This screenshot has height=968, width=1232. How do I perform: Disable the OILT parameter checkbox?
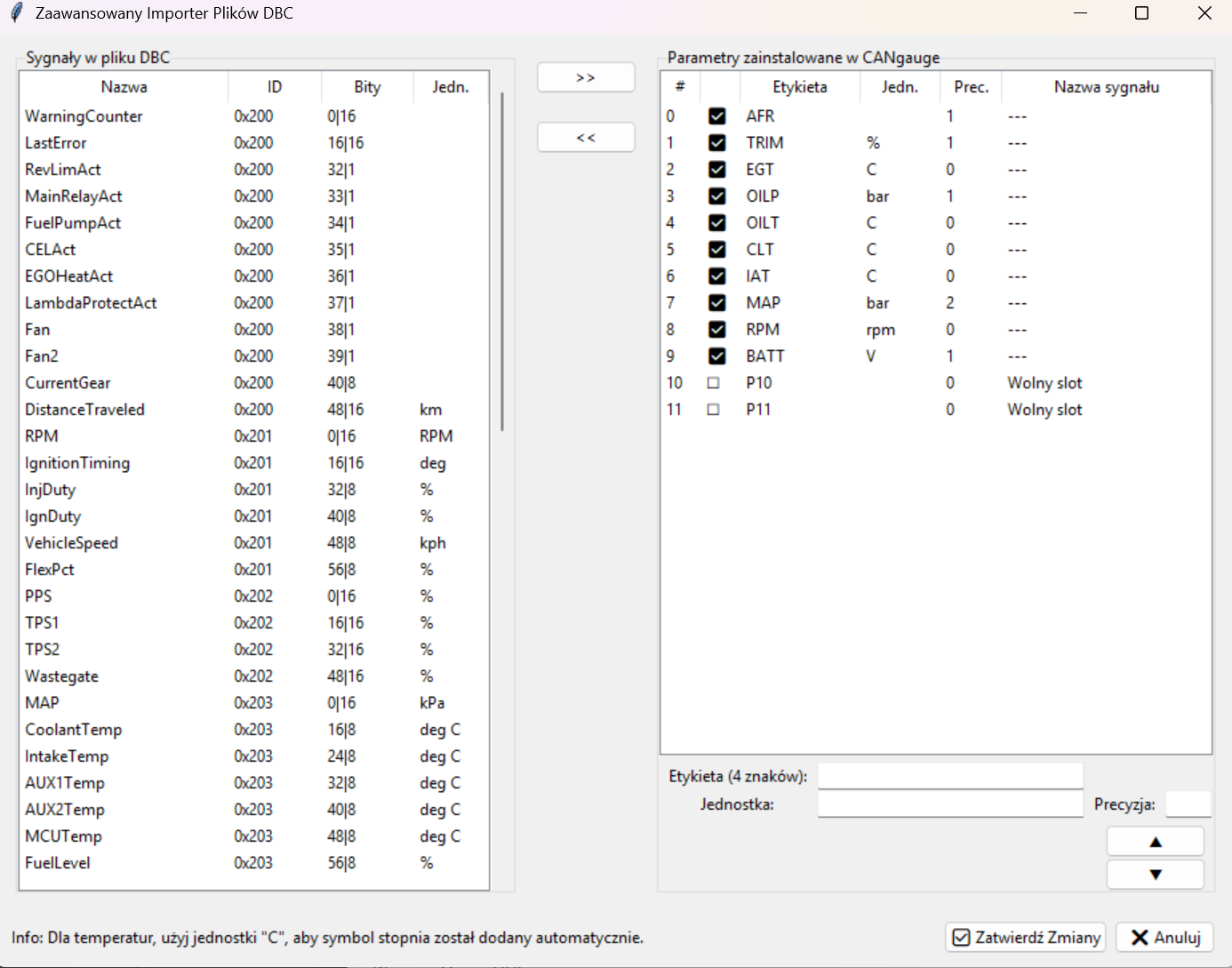click(717, 223)
